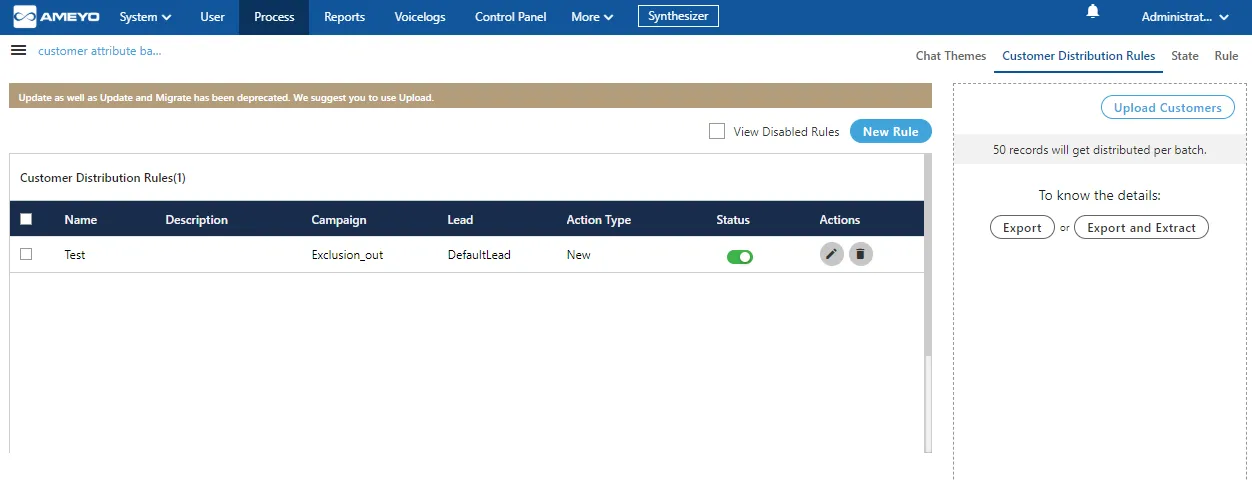Open the Control Panel menu
1252x480 pixels.
(x=511, y=17)
